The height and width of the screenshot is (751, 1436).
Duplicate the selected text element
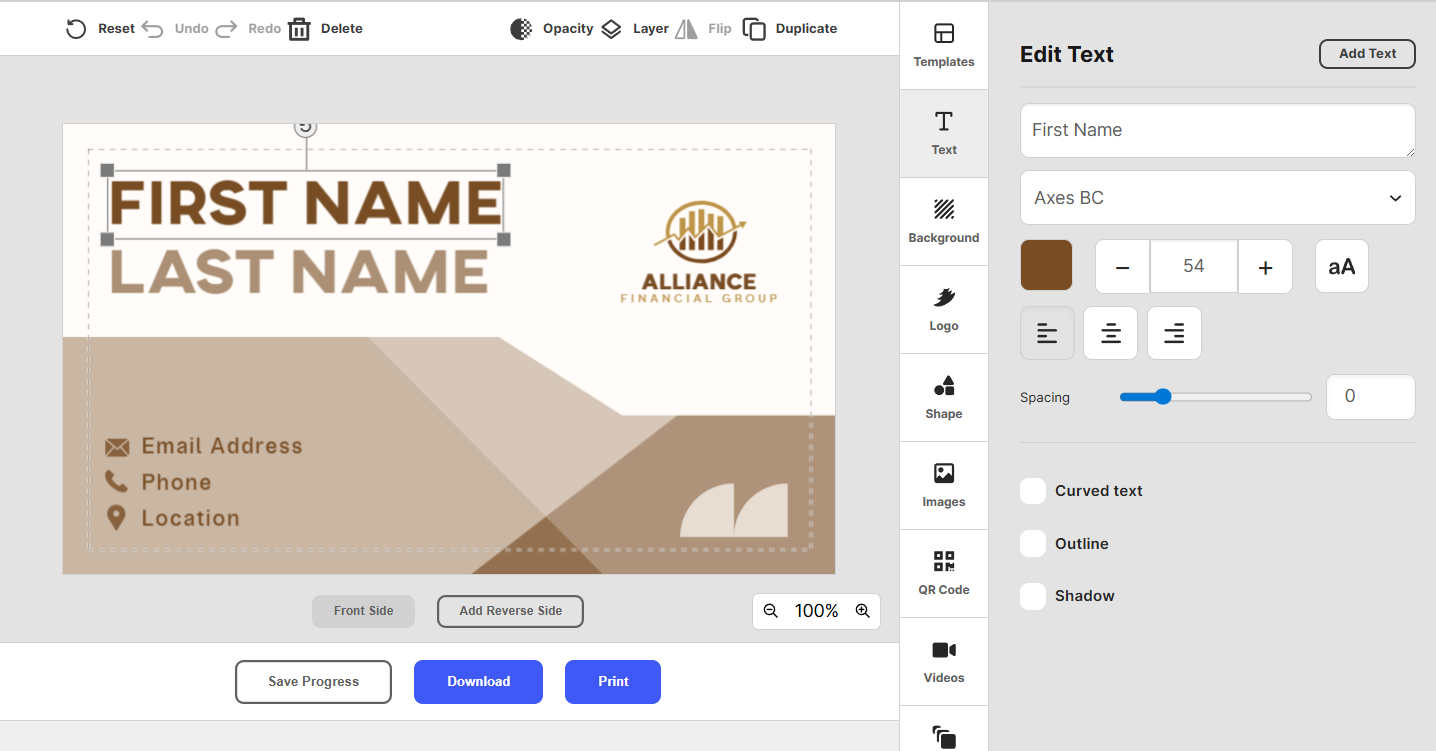(790, 29)
